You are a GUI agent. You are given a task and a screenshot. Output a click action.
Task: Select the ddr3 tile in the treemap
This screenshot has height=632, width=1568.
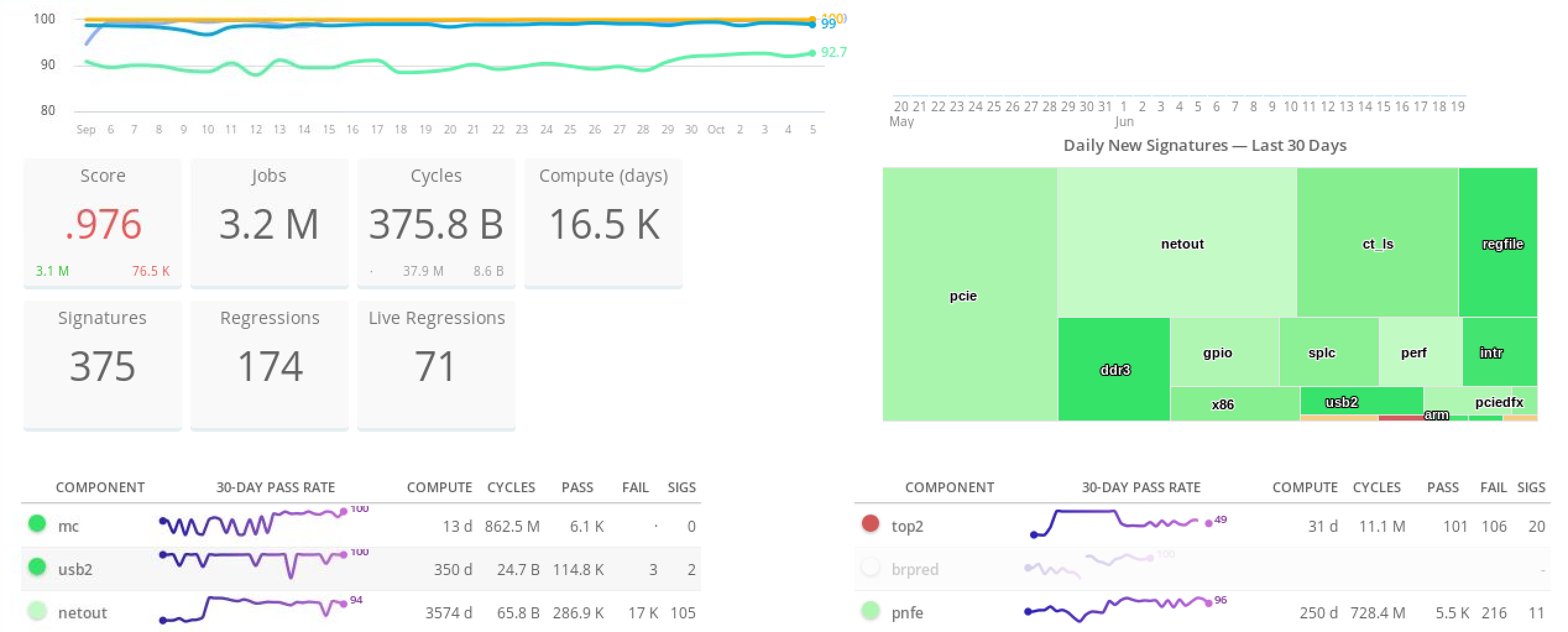click(1114, 369)
